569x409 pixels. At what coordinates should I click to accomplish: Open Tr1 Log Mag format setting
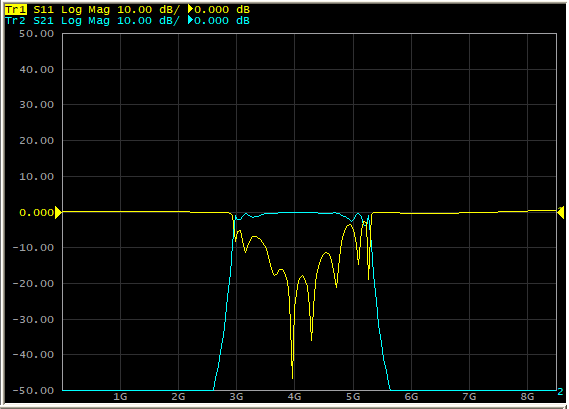pos(85,10)
